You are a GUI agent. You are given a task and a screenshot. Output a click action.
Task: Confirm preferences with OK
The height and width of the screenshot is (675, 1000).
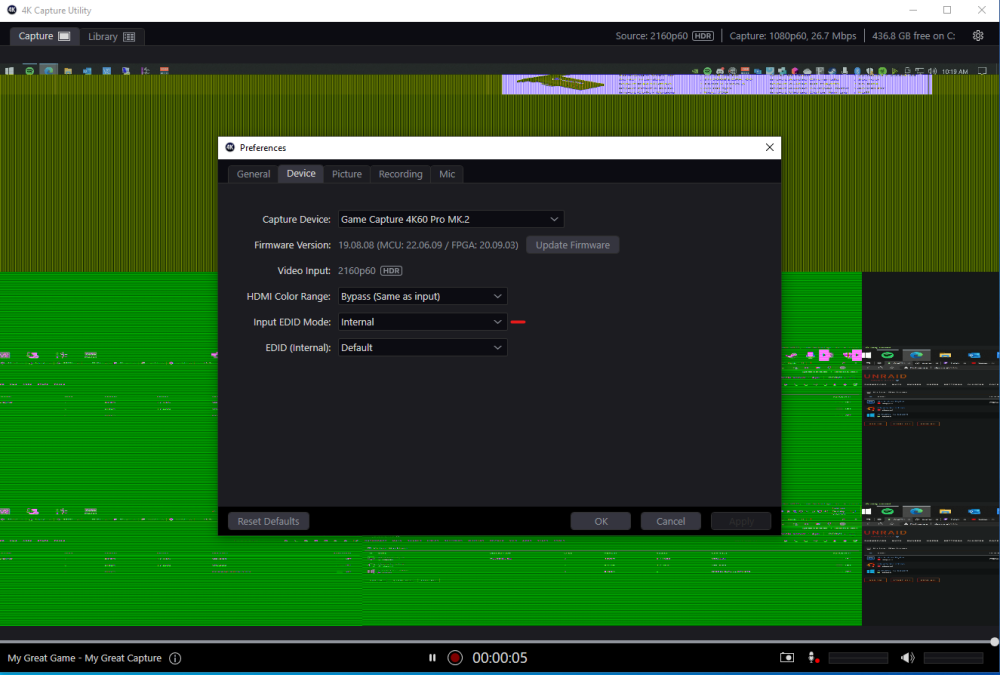(601, 521)
